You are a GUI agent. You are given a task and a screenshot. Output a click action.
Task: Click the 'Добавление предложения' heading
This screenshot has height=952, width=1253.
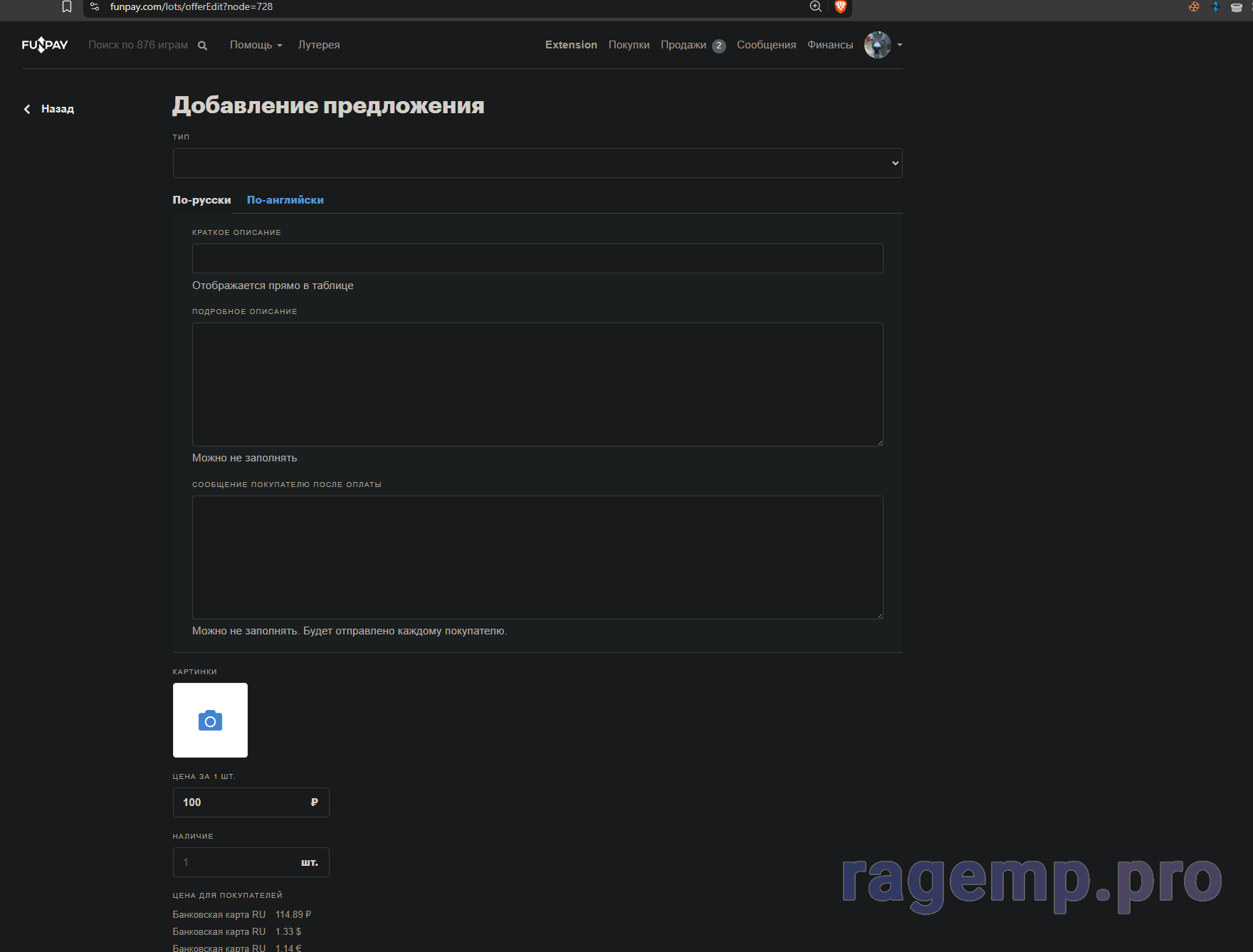click(328, 105)
